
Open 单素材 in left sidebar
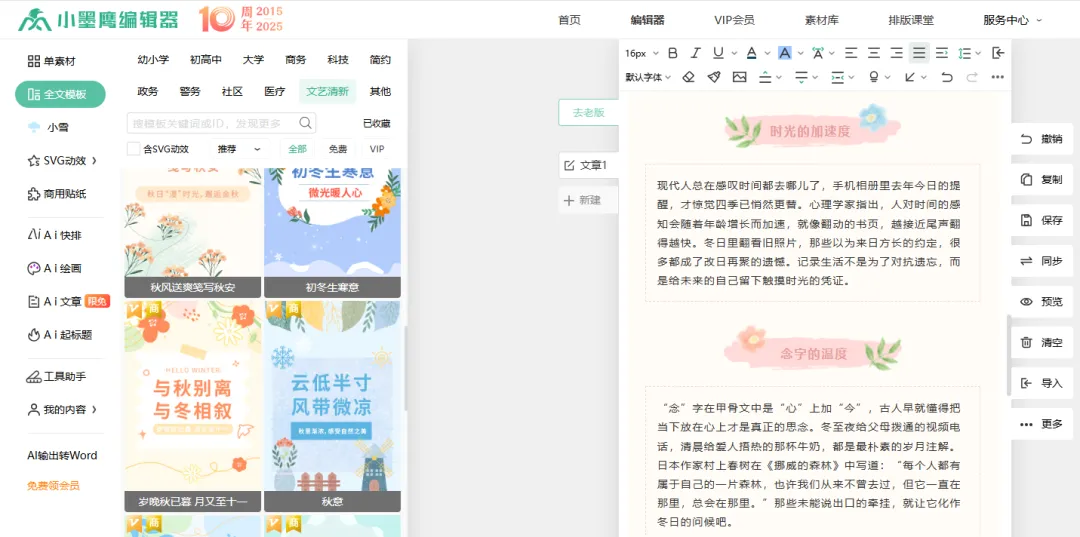click(51, 61)
